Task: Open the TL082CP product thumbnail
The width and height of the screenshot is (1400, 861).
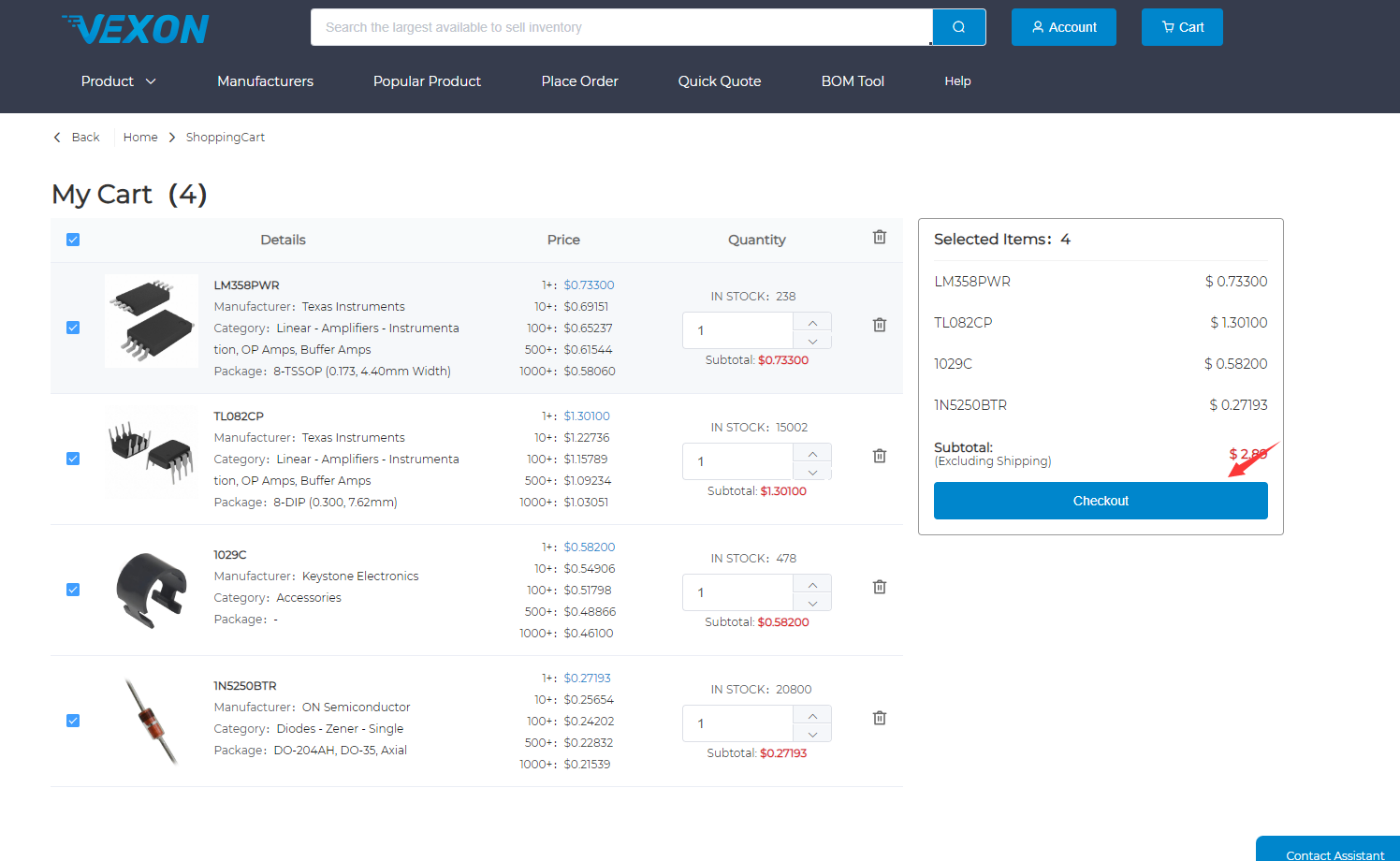Action: point(152,452)
